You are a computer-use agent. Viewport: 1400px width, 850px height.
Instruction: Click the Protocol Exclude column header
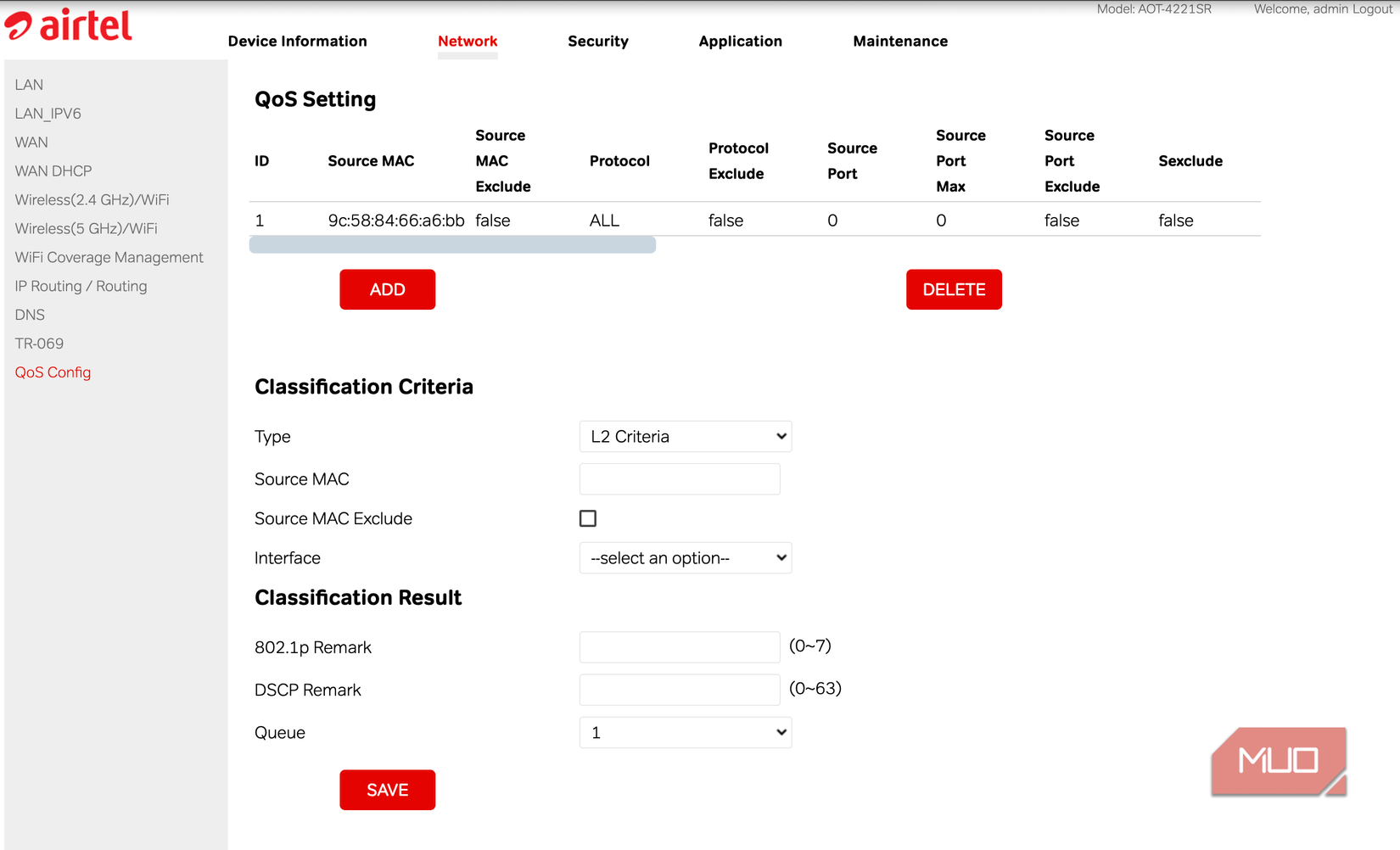point(738,161)
